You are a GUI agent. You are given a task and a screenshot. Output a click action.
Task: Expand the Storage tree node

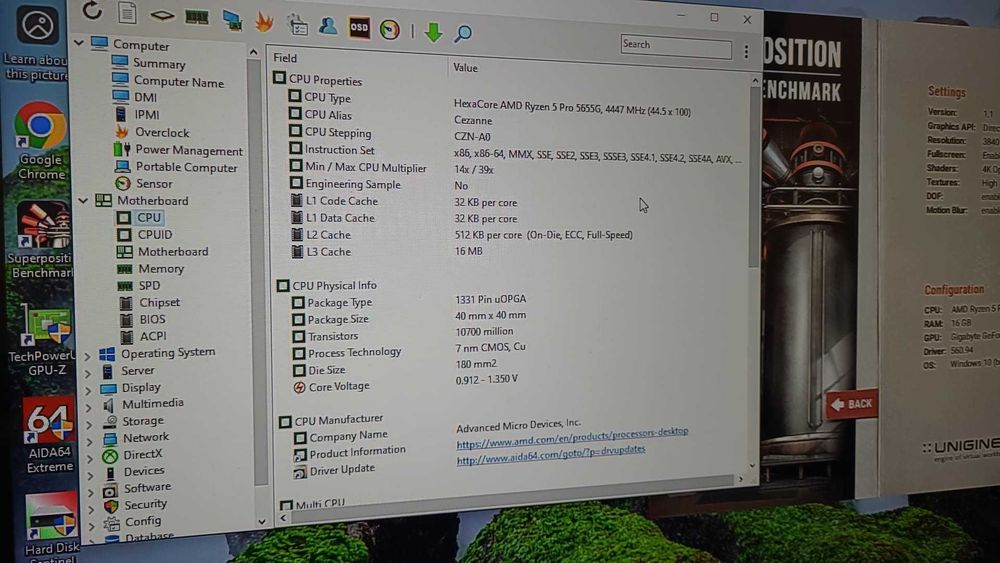[90, 424]
